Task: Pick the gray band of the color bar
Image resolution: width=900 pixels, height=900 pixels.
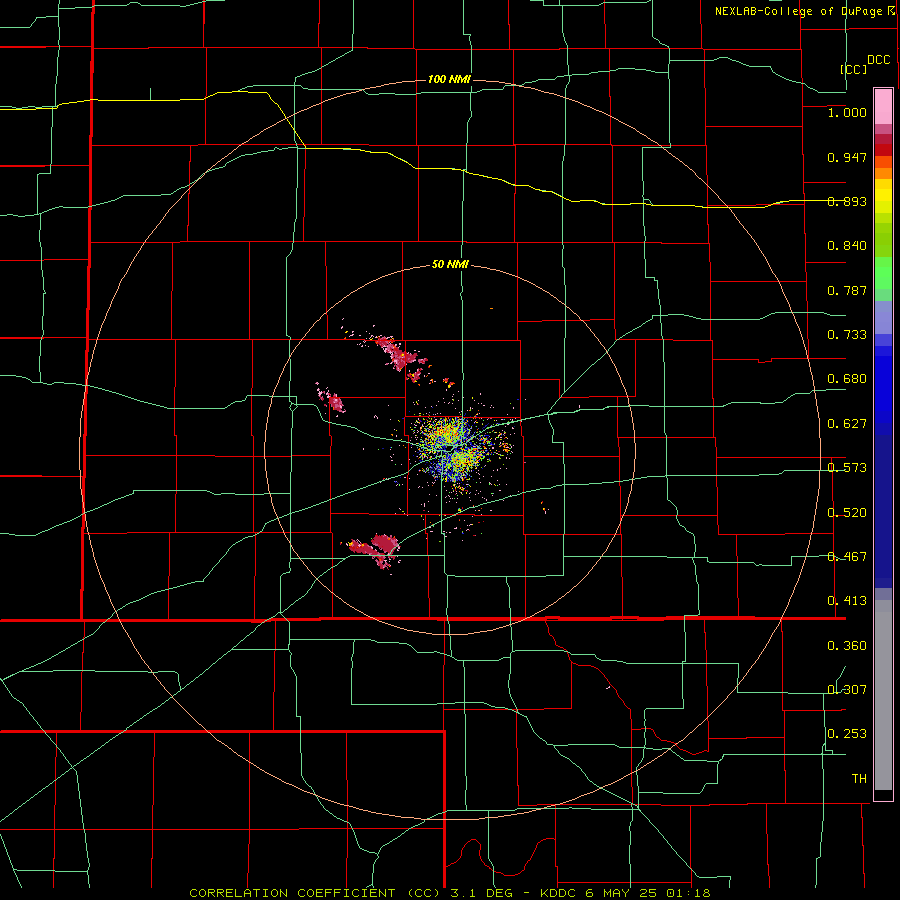Action: click(883, 695)
